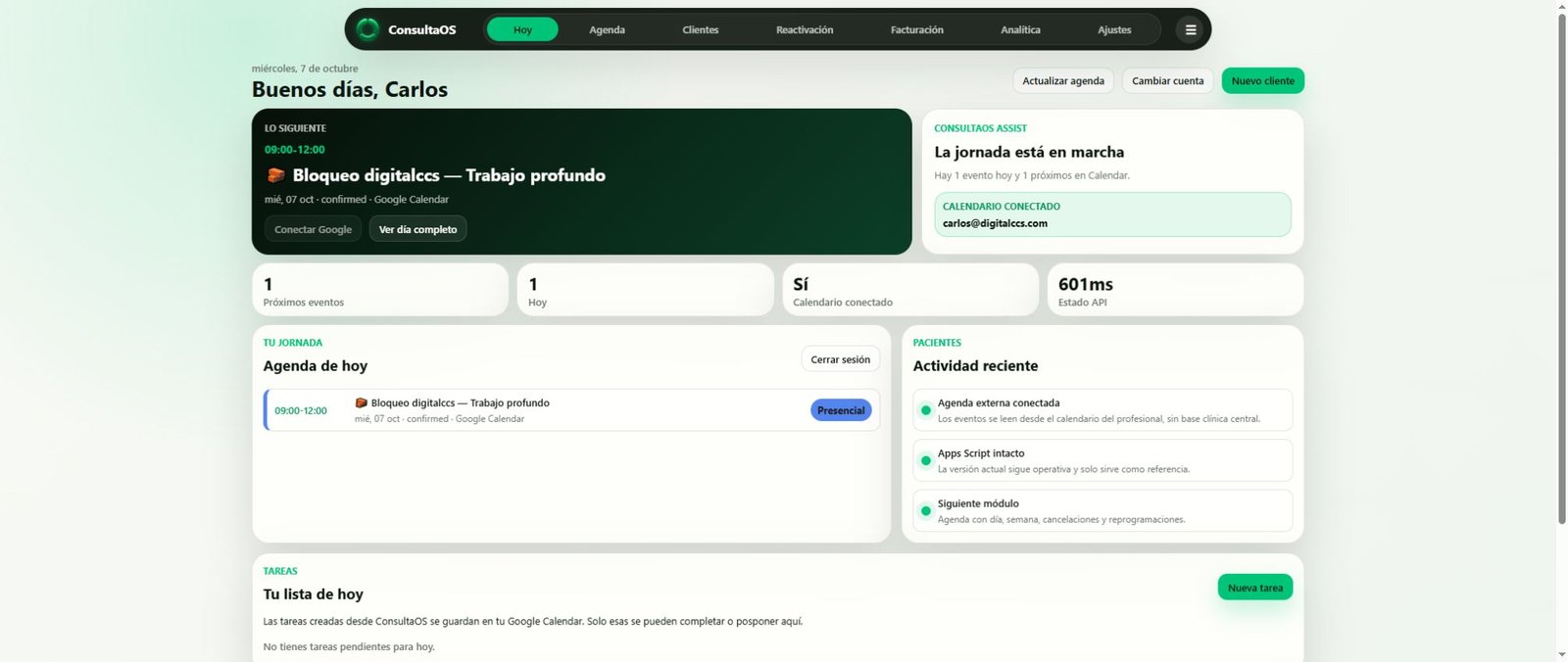Viewport: 1568px width, 662px height.
Task: Create a Nuevo cliente
Action: point(1263,80)
